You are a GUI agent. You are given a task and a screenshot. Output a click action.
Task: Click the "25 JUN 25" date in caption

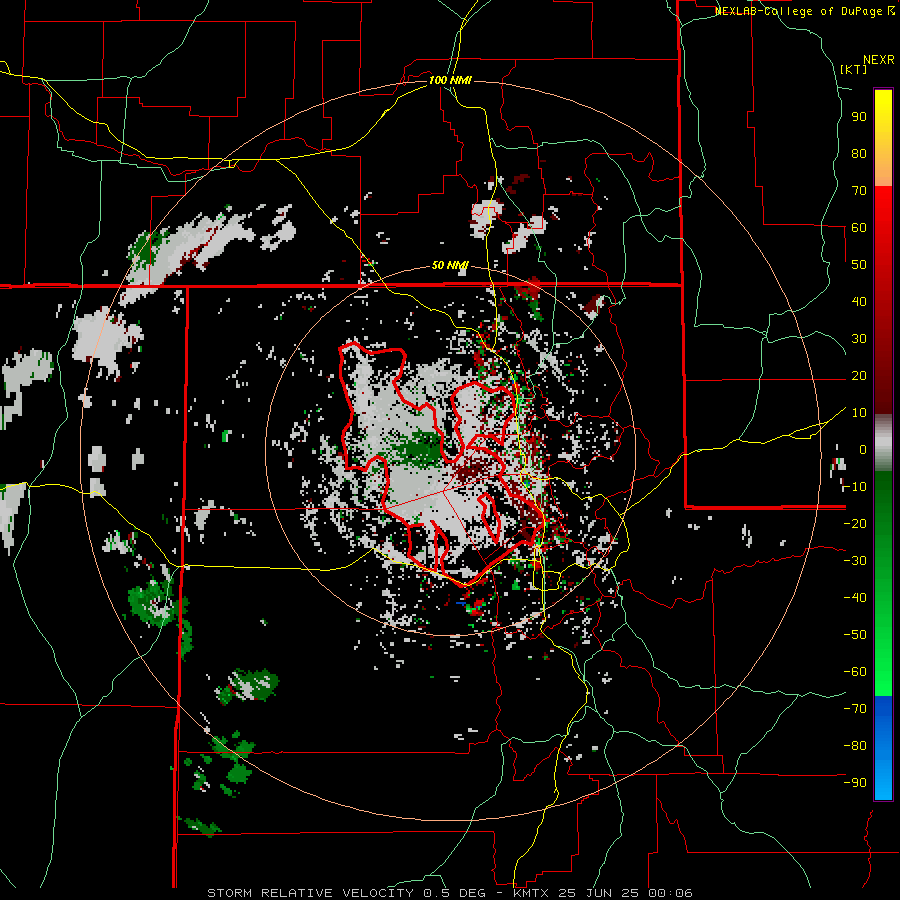(x=599, y=893)
